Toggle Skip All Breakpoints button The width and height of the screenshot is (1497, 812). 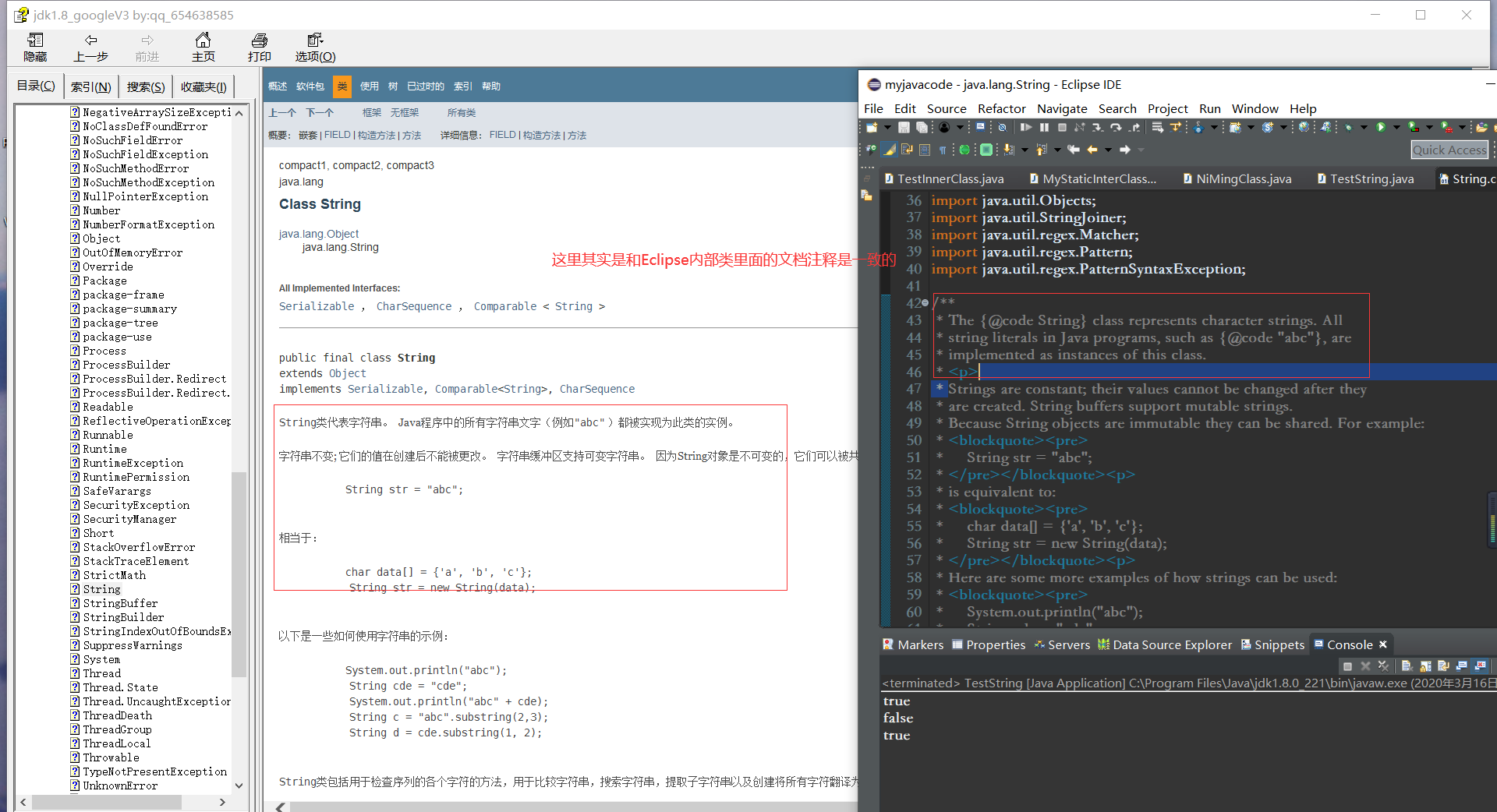[x=1003, y=127]
